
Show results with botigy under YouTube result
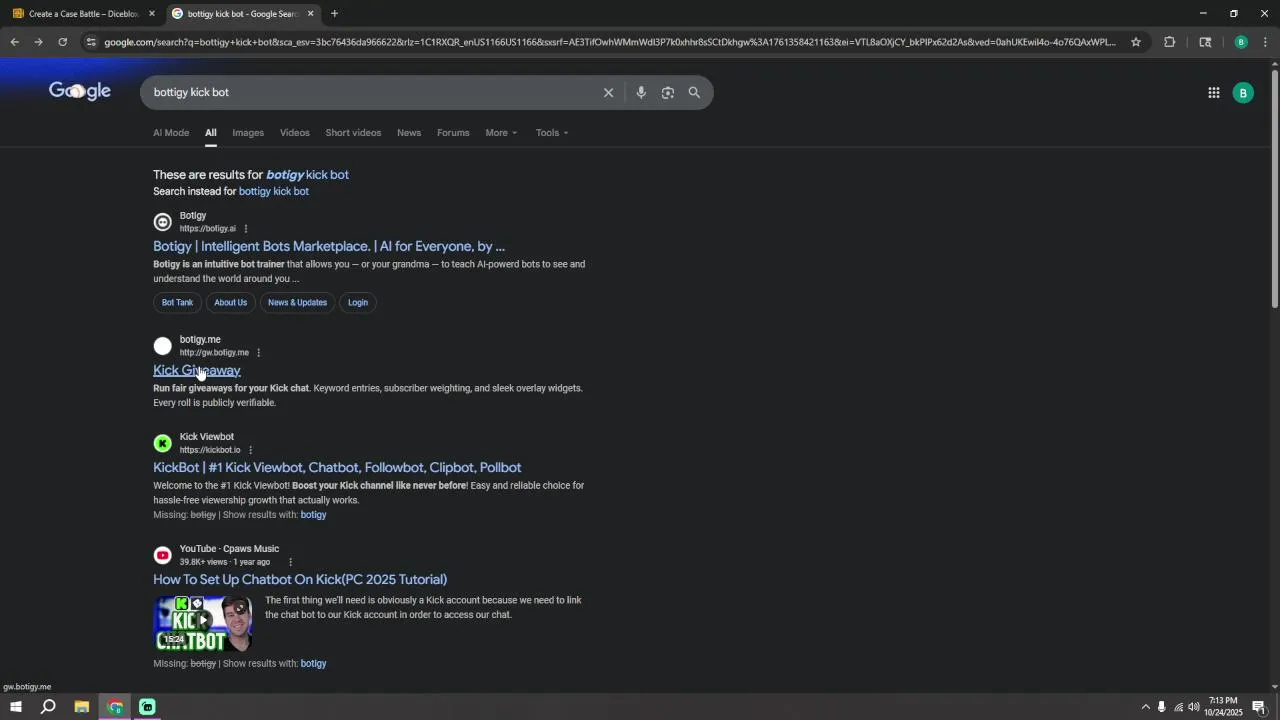pyautogui.click(x=313, y=664)
